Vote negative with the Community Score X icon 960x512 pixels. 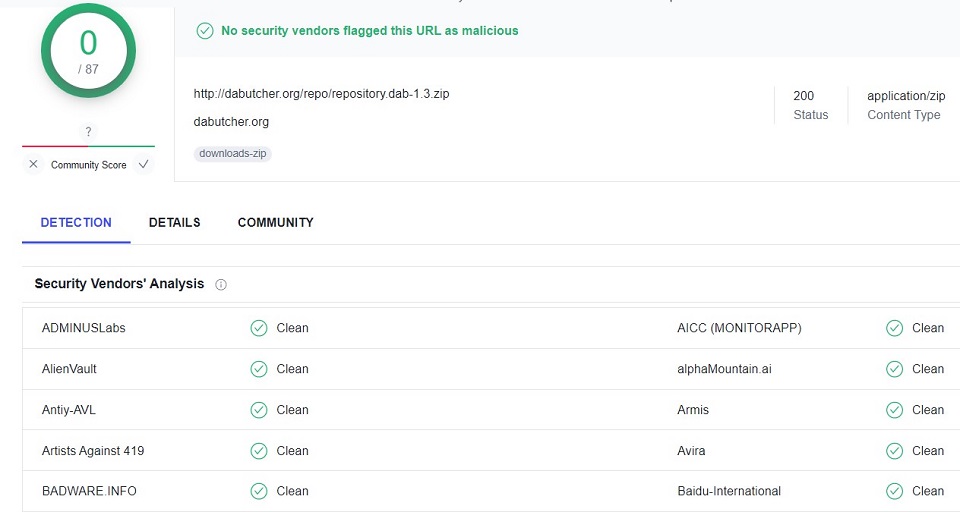(x=34, y=164)
